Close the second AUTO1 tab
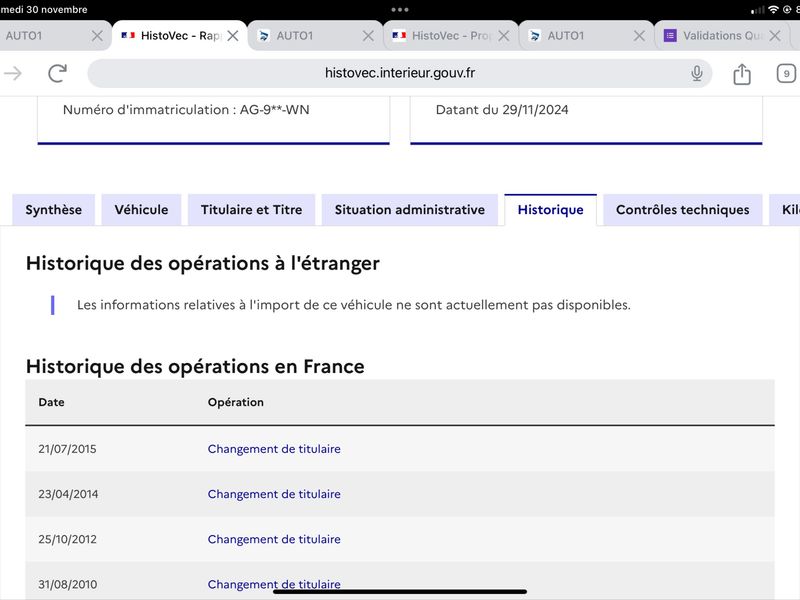Viewport: 800px width, 600px height. pyautogui.click(x=368, y=36)
